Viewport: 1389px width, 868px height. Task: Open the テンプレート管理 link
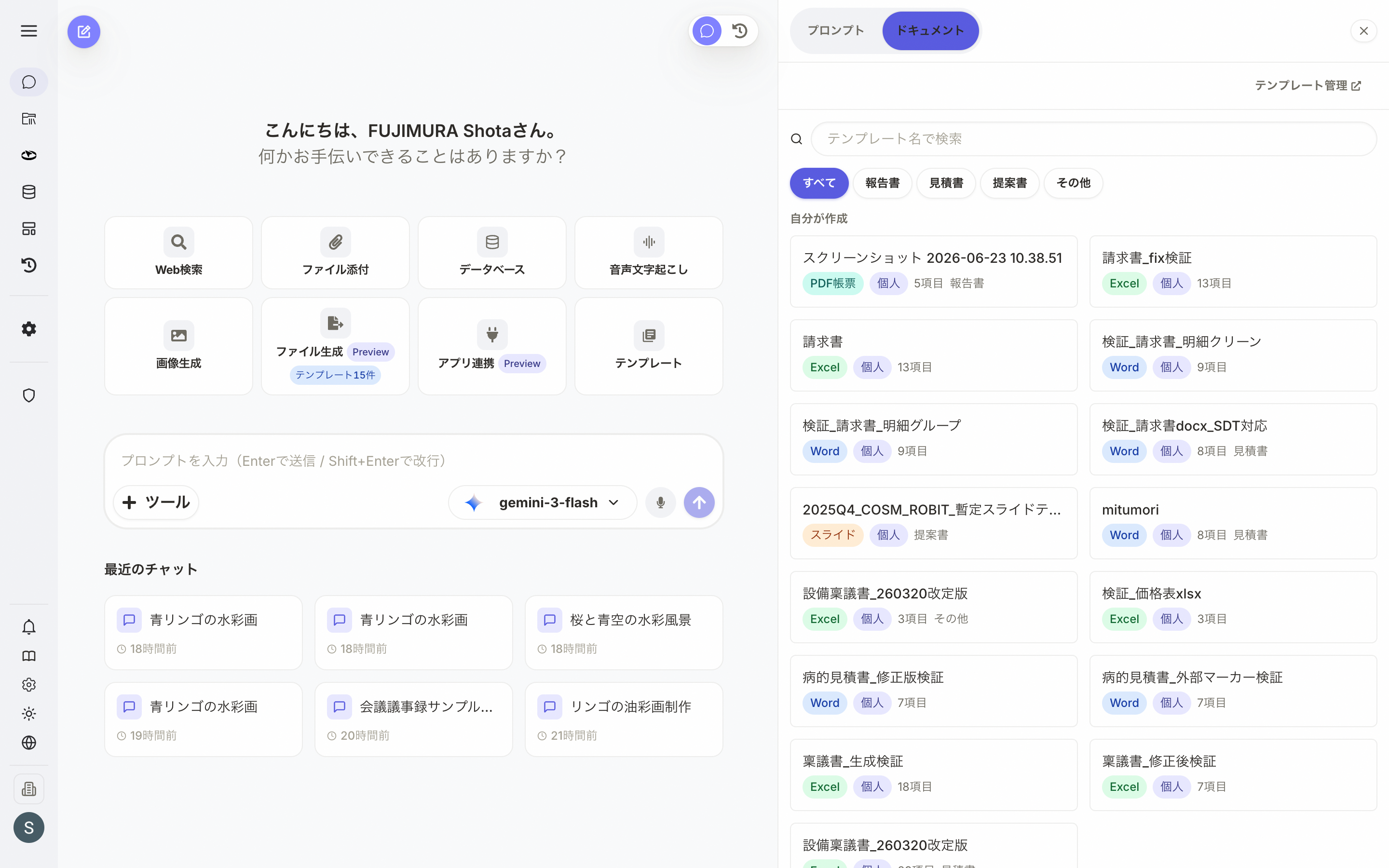point(1308,85)
